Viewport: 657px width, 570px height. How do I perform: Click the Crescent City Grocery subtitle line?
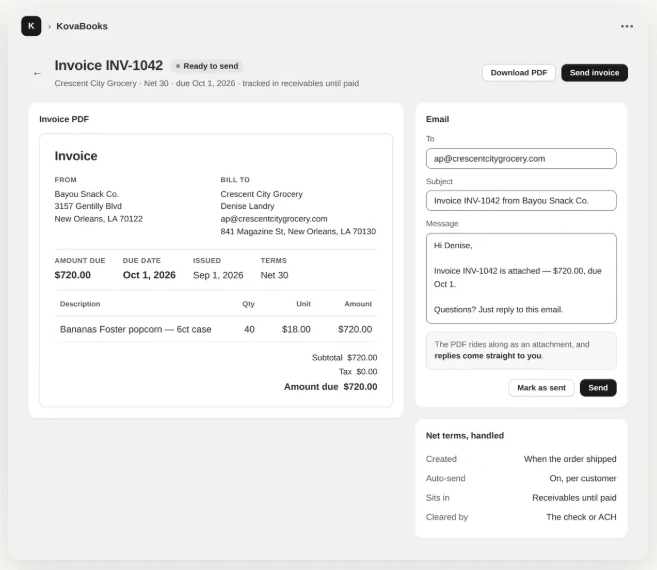click(x=207, y=83)
